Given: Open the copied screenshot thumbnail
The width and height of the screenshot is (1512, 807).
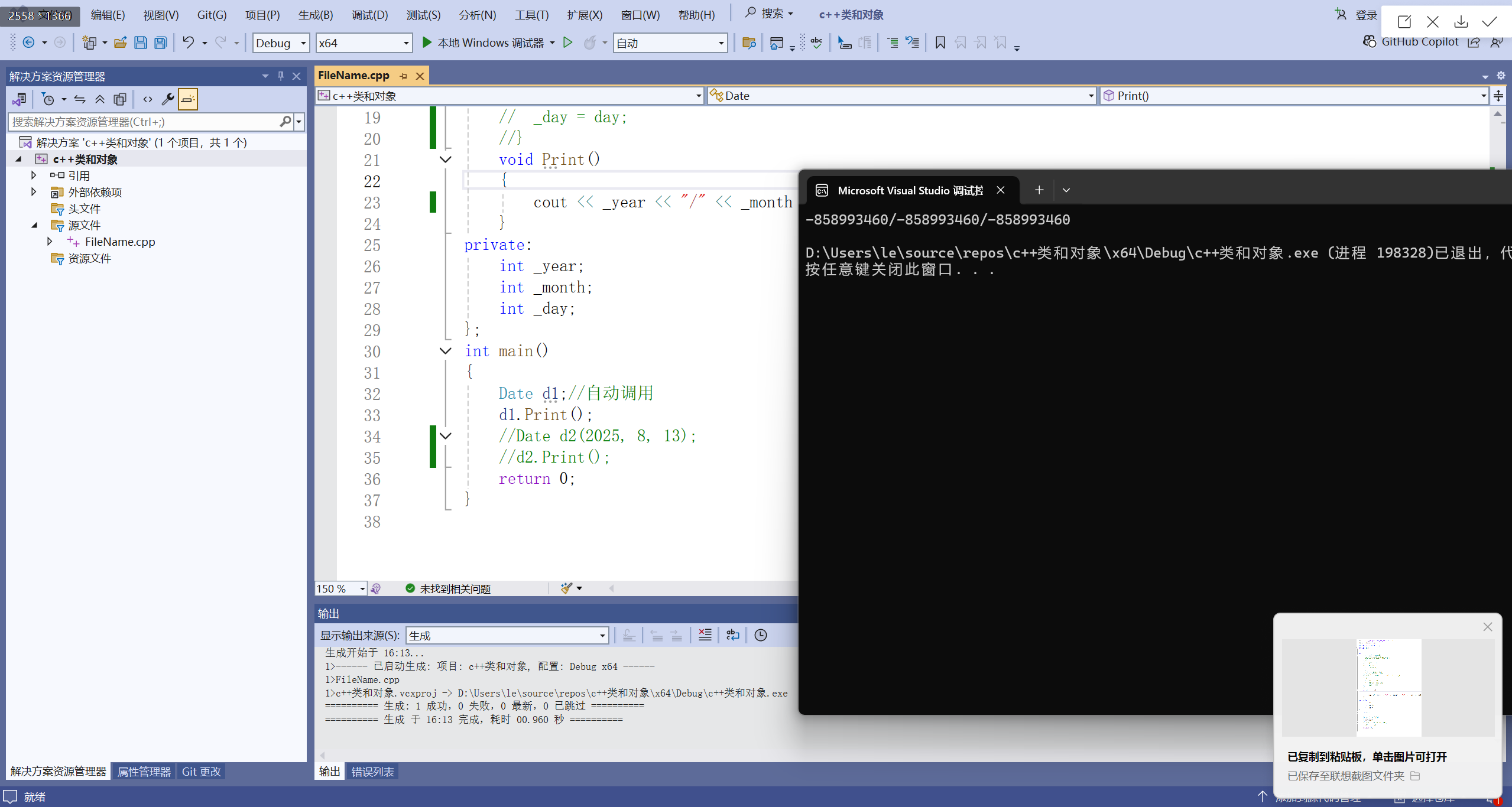Looking at the screenshot, I should point(1388,688).
